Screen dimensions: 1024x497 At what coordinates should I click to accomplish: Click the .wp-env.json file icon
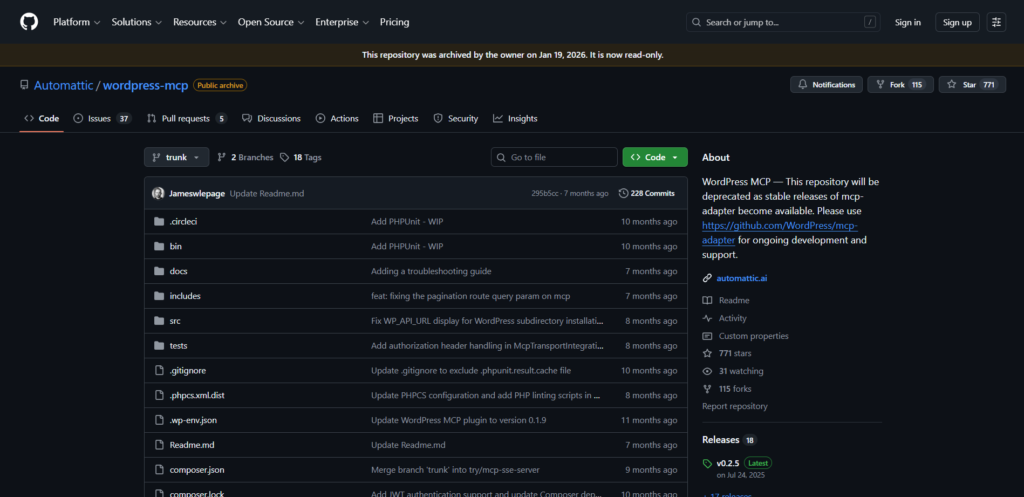159,420
